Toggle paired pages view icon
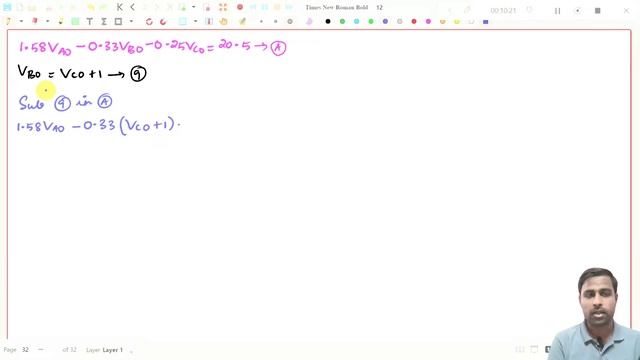The image size is (640, 360). pyautogui.click(x=520, y=349)
